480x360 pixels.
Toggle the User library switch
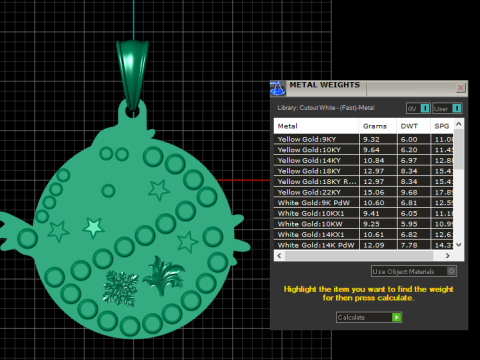coord(447,108)
